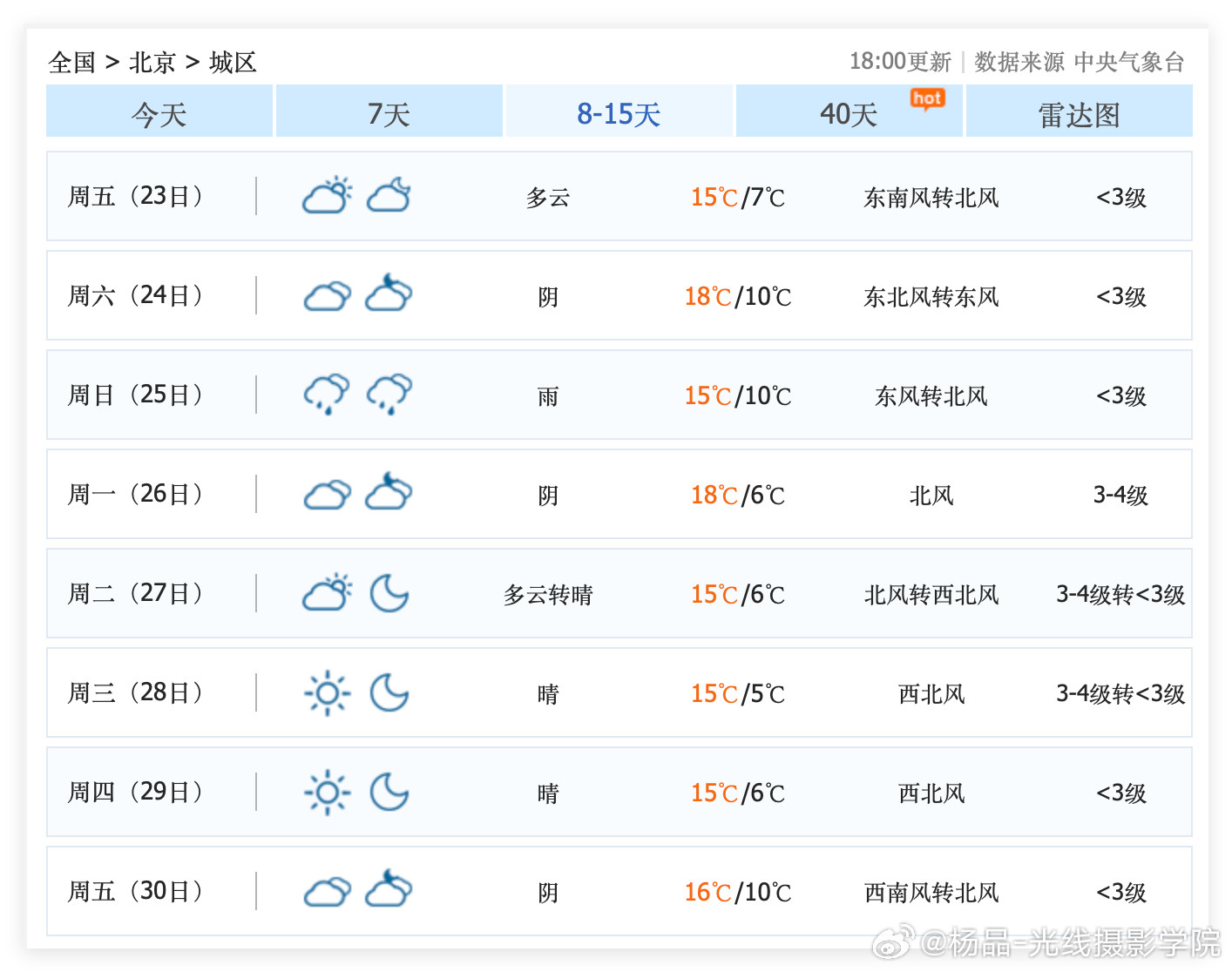Image resolution: width=1232 pixels, height=972 pixels.
Task: Click the sun icon for 周三(28日)
Action: [x=327, y=693]
